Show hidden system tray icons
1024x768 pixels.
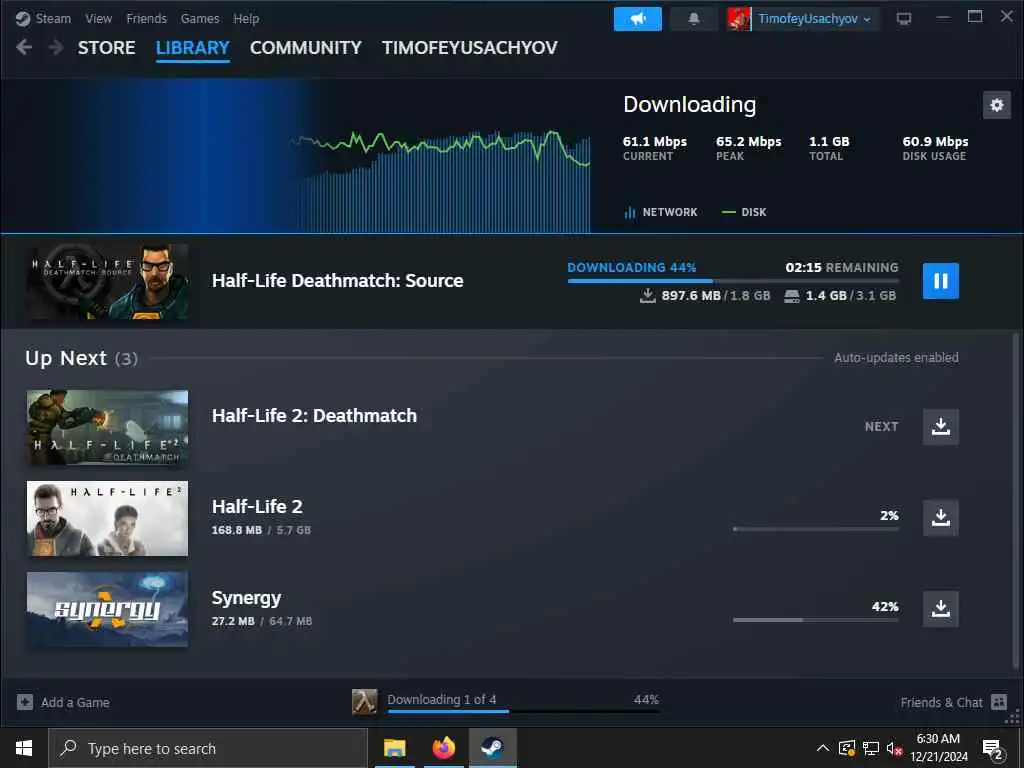tap(823, 748)
